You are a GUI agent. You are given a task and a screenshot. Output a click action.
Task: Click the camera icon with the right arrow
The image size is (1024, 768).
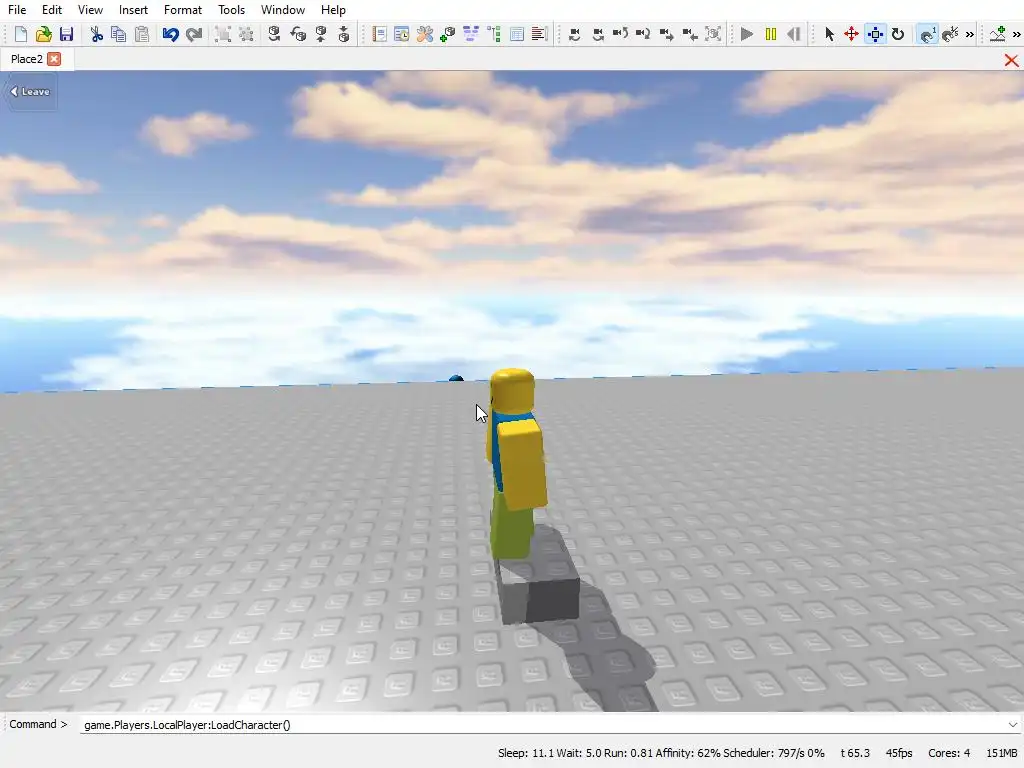tap(666, 34)
